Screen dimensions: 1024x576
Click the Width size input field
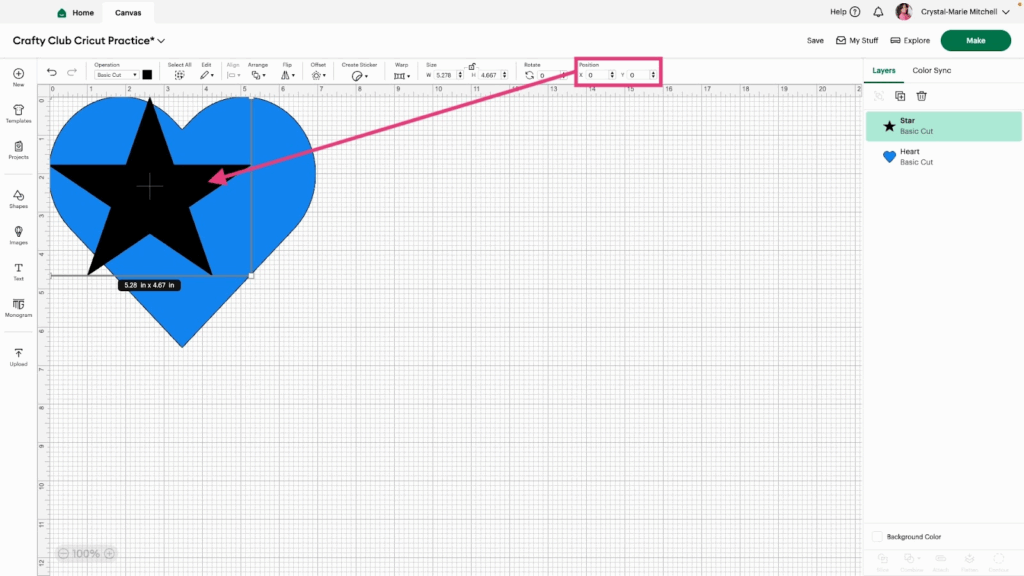[x=445, y=75]
